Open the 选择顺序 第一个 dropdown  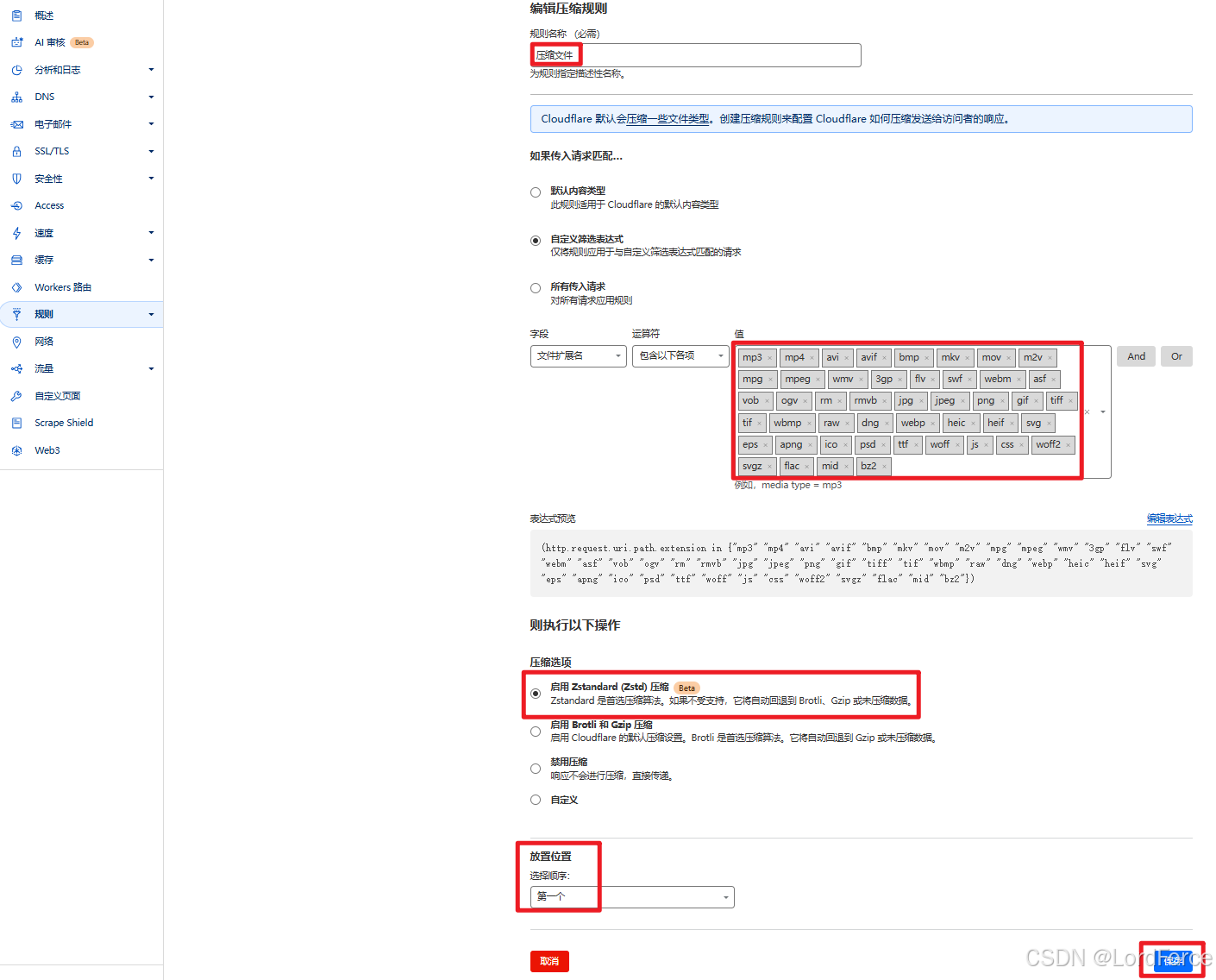(x=632, y=897)
